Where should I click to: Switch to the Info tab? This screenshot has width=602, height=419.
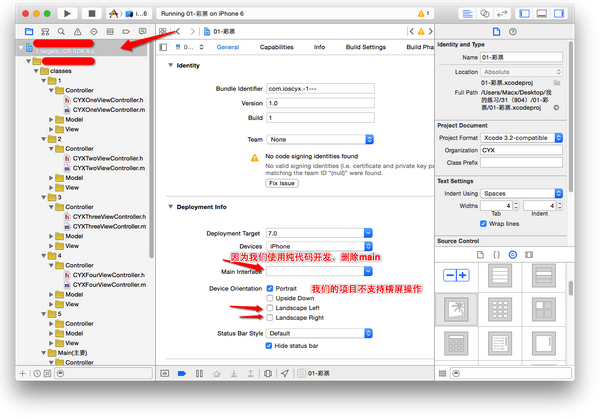(x=319, y=47)
